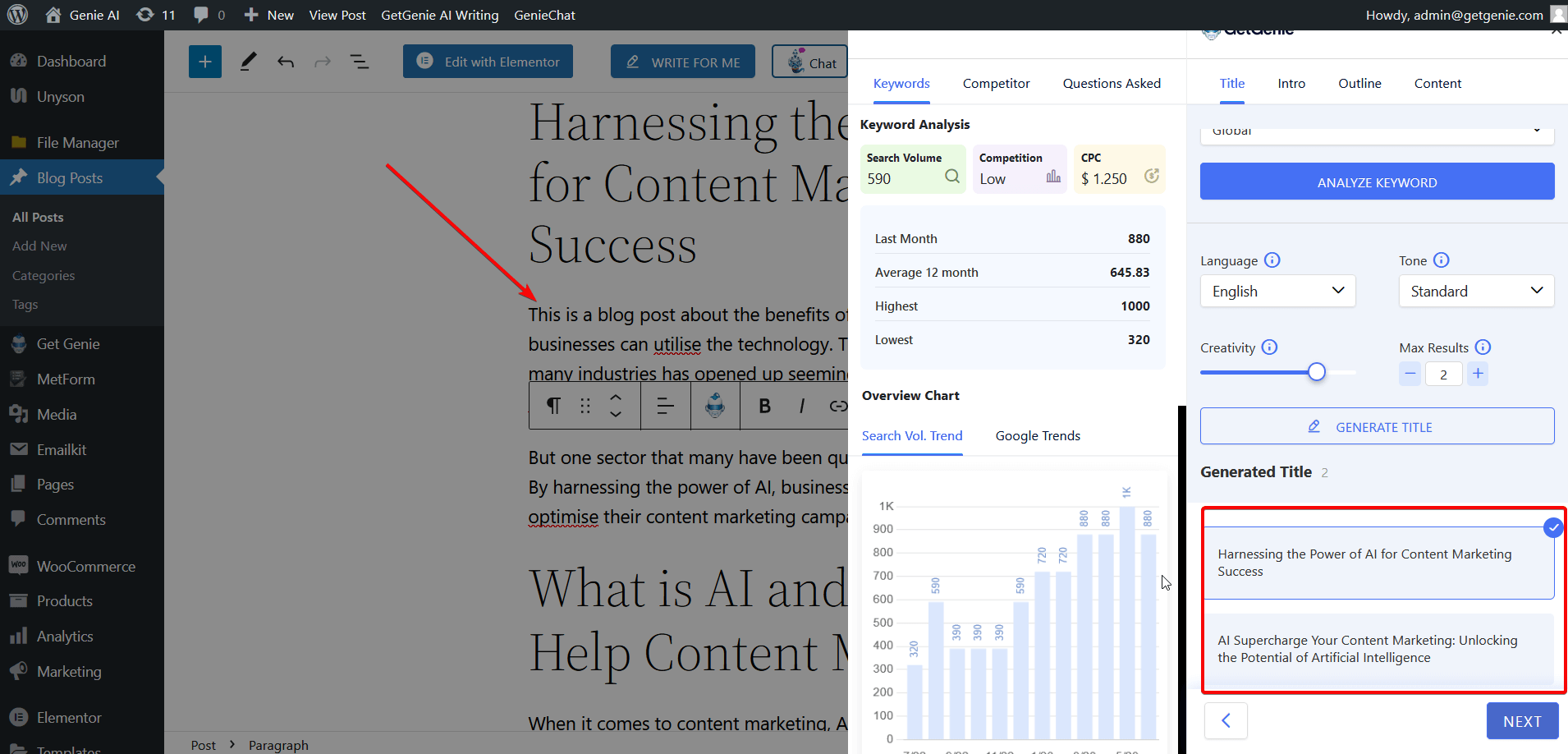
Task: Adjust the Creativity slider handle
Action: point(1317,372)
